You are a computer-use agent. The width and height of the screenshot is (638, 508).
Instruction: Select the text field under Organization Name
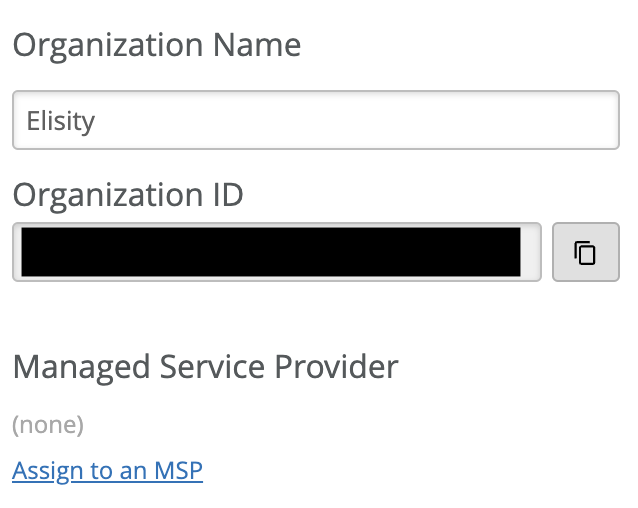click(x=316, y=121)
